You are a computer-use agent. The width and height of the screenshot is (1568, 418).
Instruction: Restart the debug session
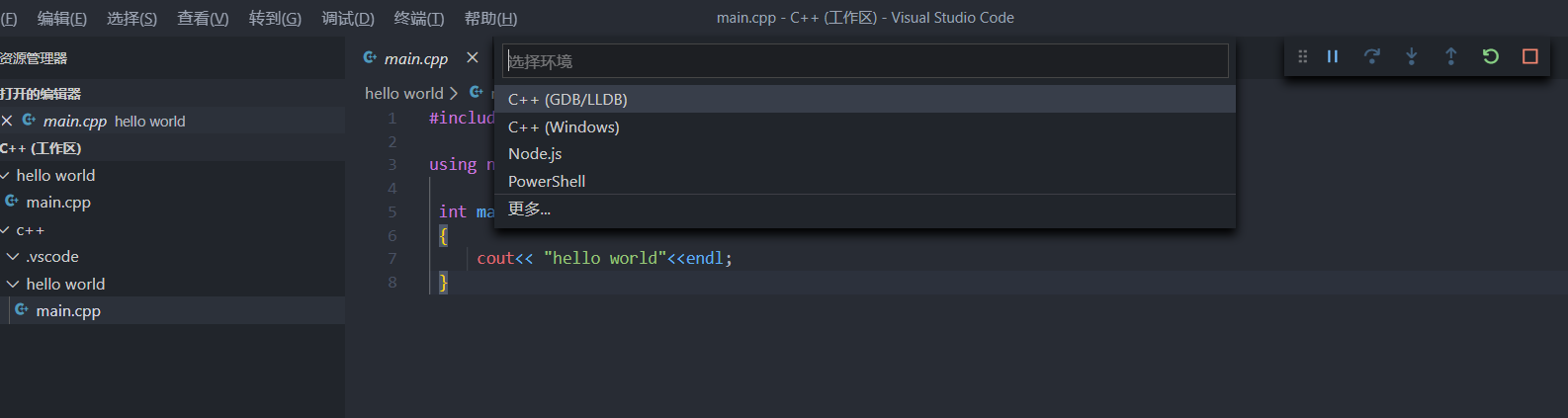(1491, 57)
